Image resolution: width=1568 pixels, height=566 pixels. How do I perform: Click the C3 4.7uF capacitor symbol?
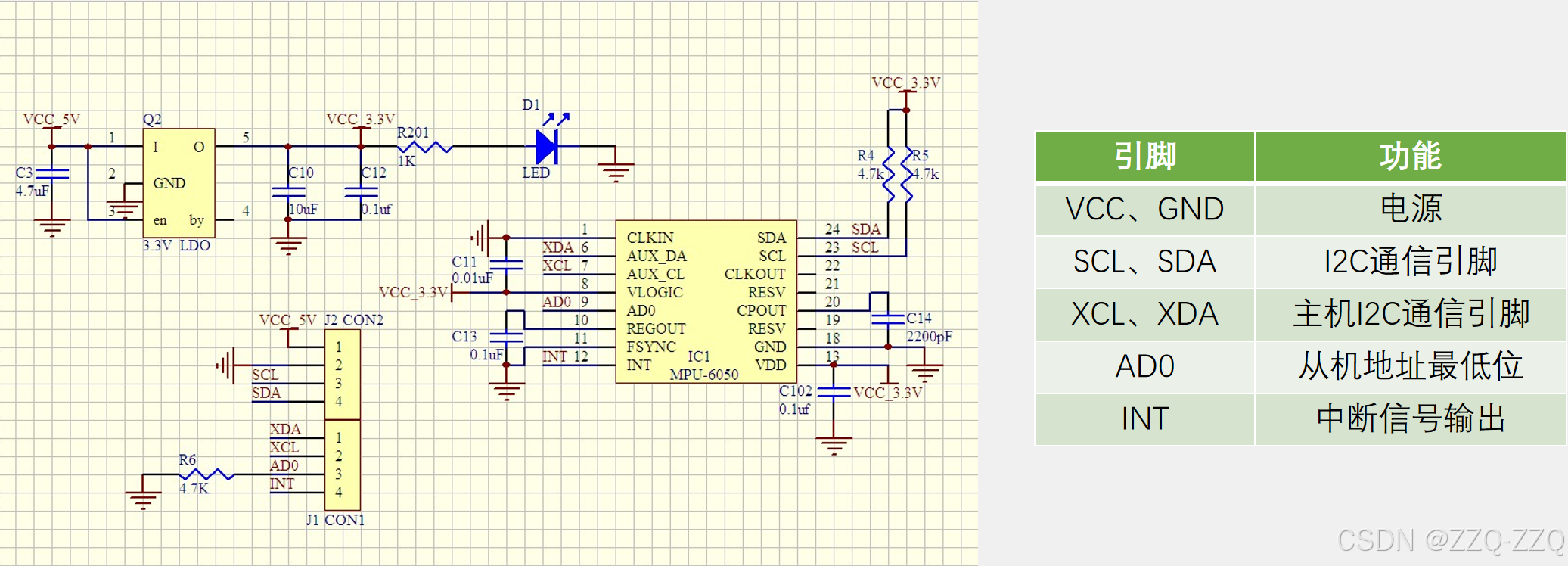coord(51,174)
